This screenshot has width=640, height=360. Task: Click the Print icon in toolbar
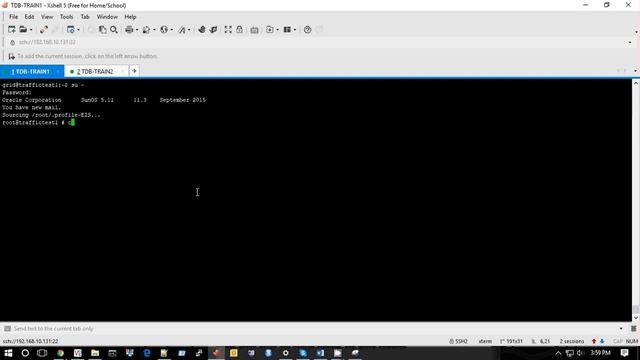click(129, 29)
